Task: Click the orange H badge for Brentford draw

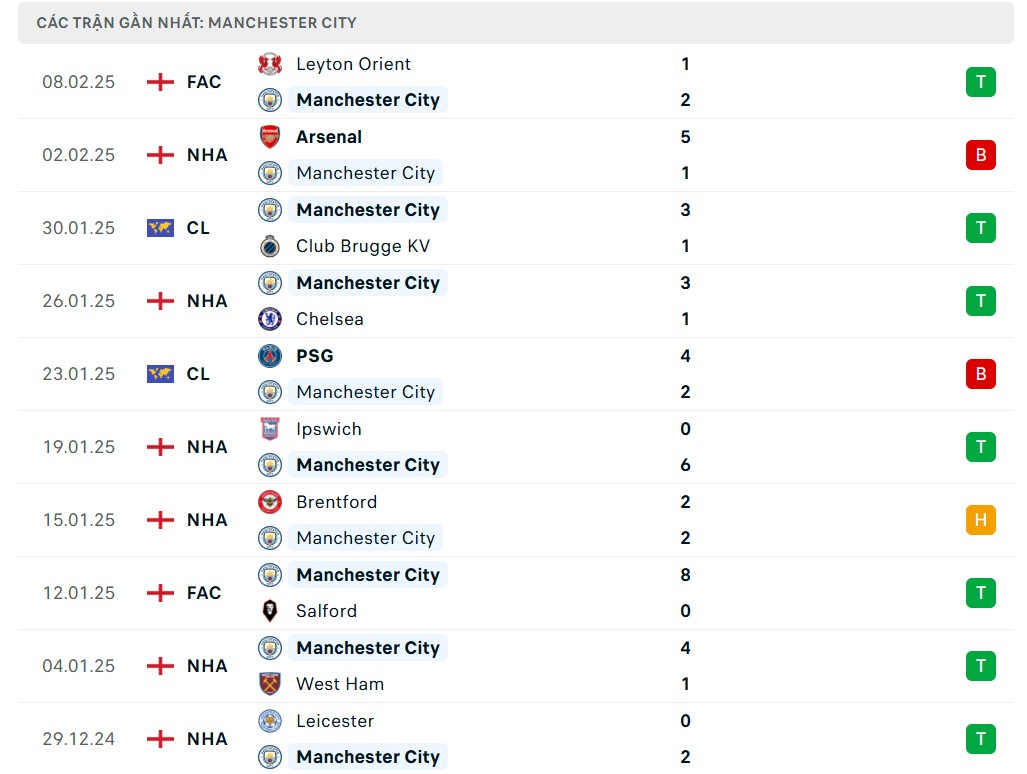Action: coord(981,520)
